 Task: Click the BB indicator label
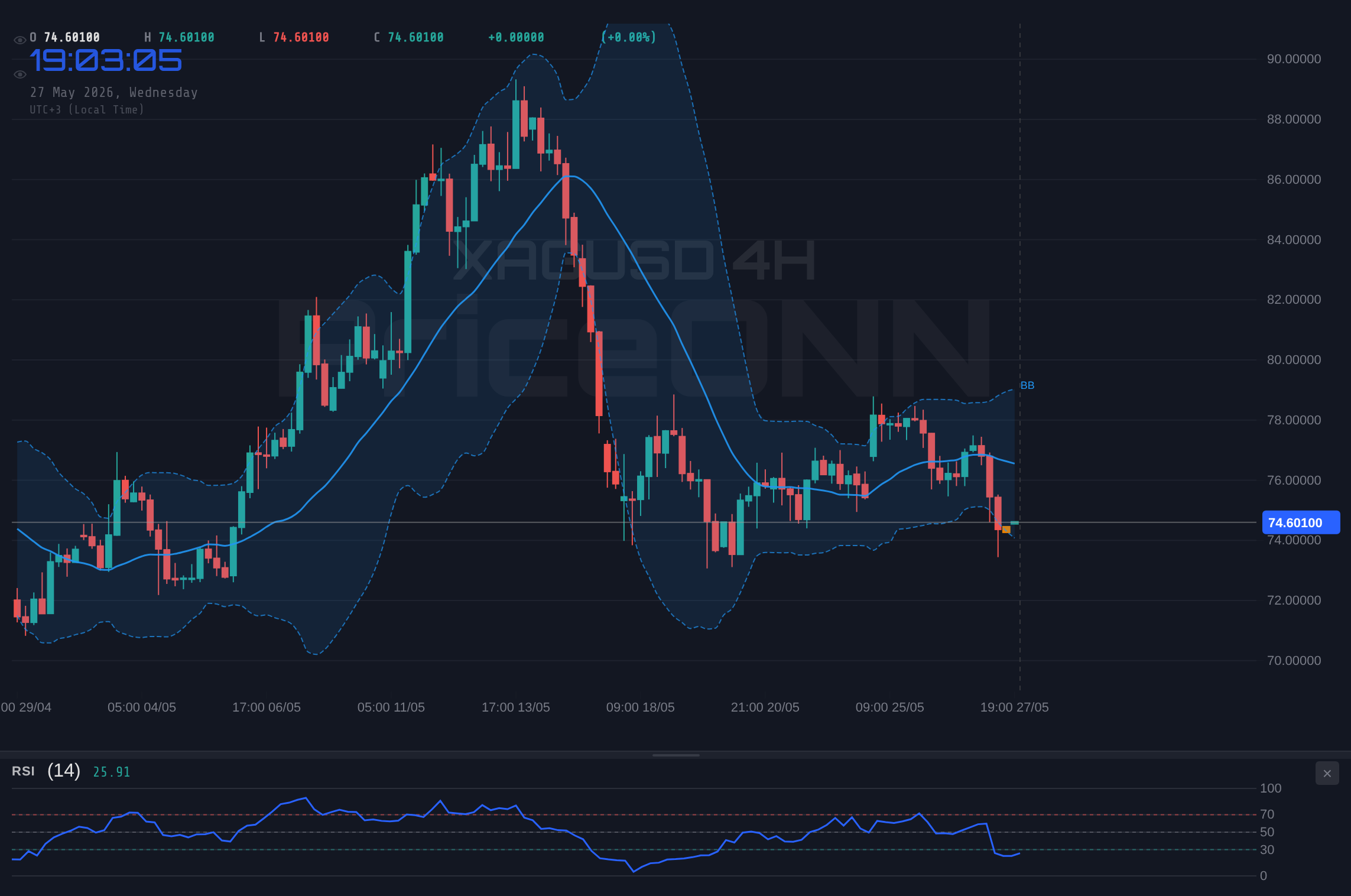click(1027, 385)
